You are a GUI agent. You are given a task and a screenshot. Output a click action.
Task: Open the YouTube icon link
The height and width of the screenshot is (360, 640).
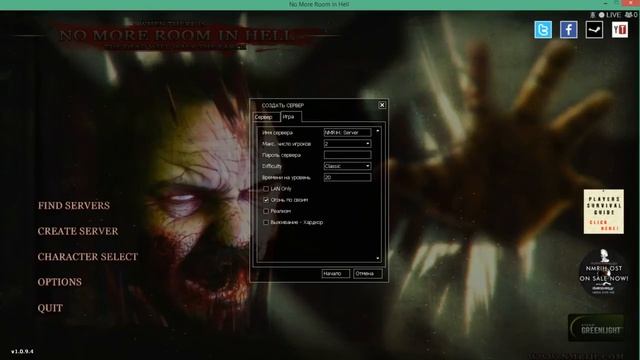coord(620,30)
